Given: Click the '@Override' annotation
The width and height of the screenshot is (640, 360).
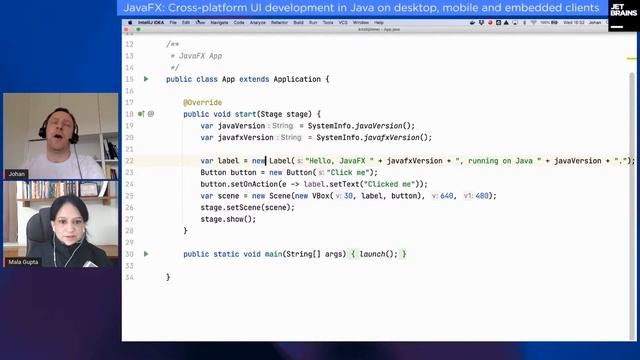Looking at the screenshot, I should point(202,102).
